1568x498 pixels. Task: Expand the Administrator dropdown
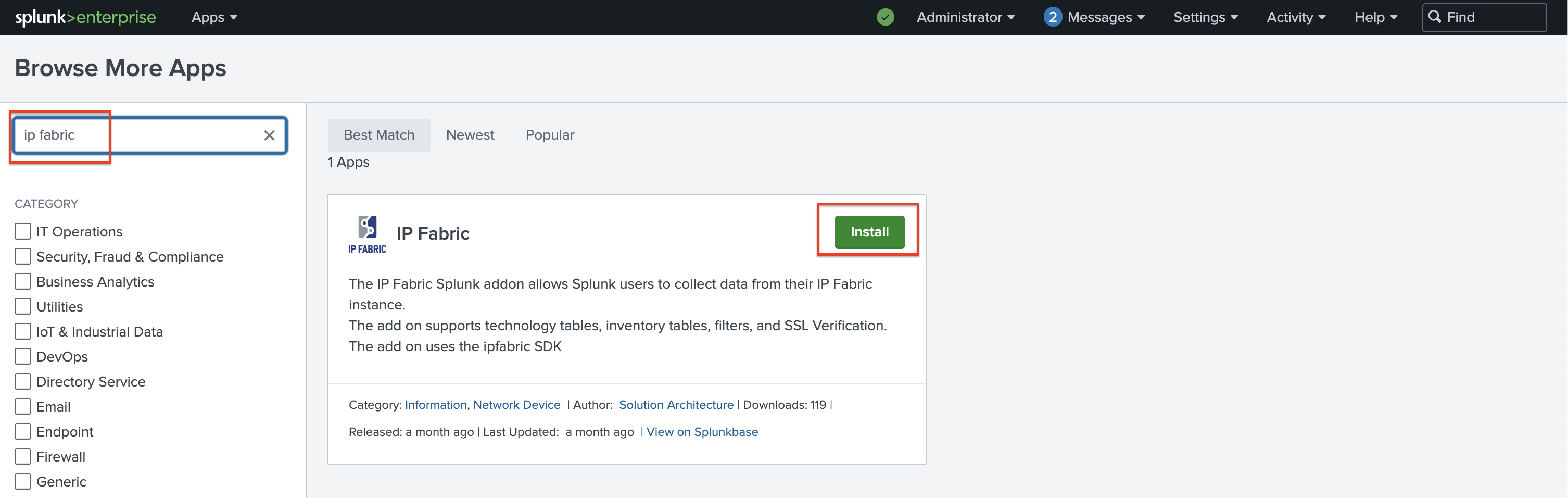(965, 17)
